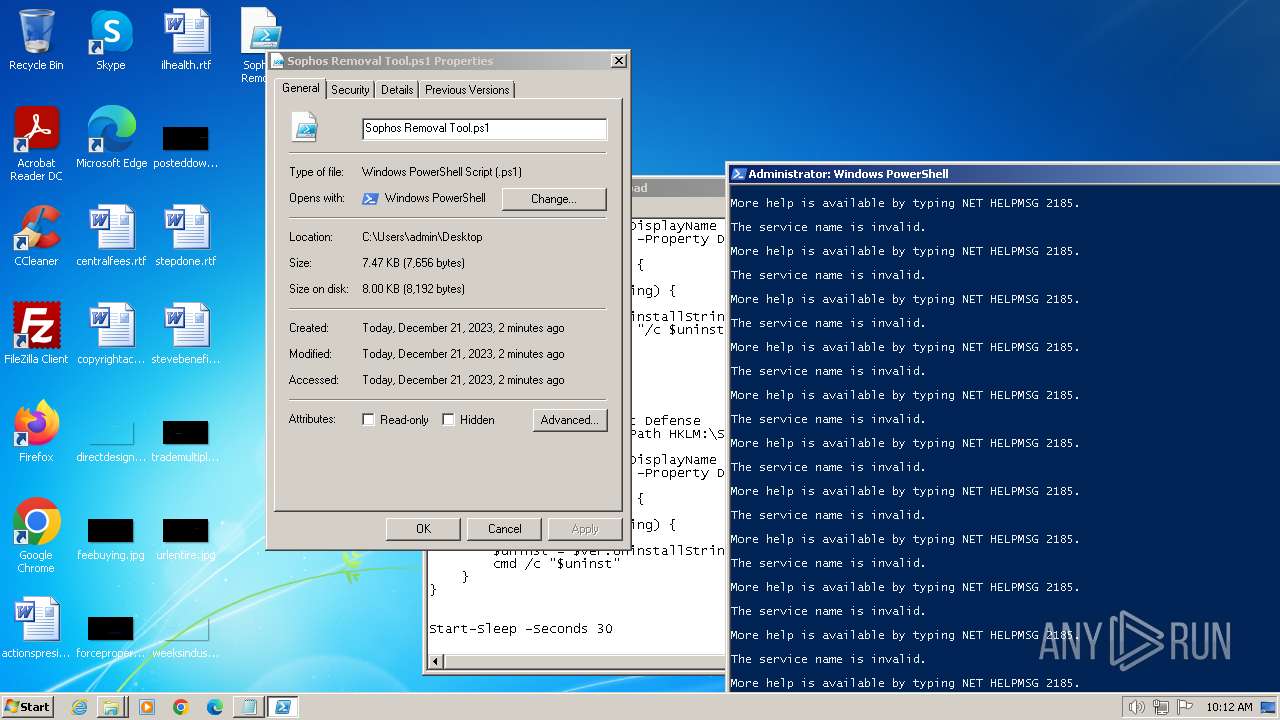Switch to Notepad taskbar button
Screen dimensions: 1280x720
248,707
